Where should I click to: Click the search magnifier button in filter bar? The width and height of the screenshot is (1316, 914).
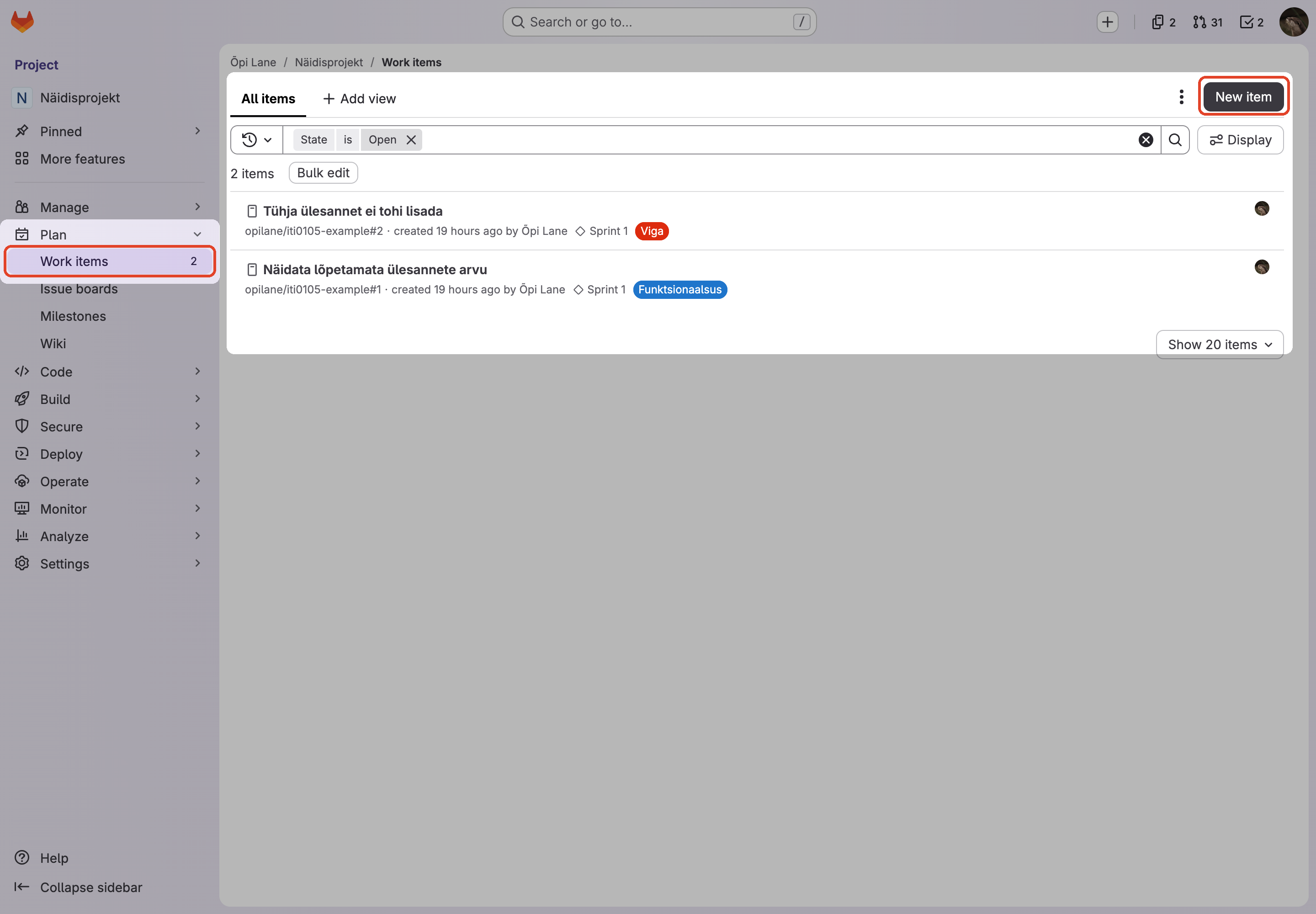click(1174, 140)
